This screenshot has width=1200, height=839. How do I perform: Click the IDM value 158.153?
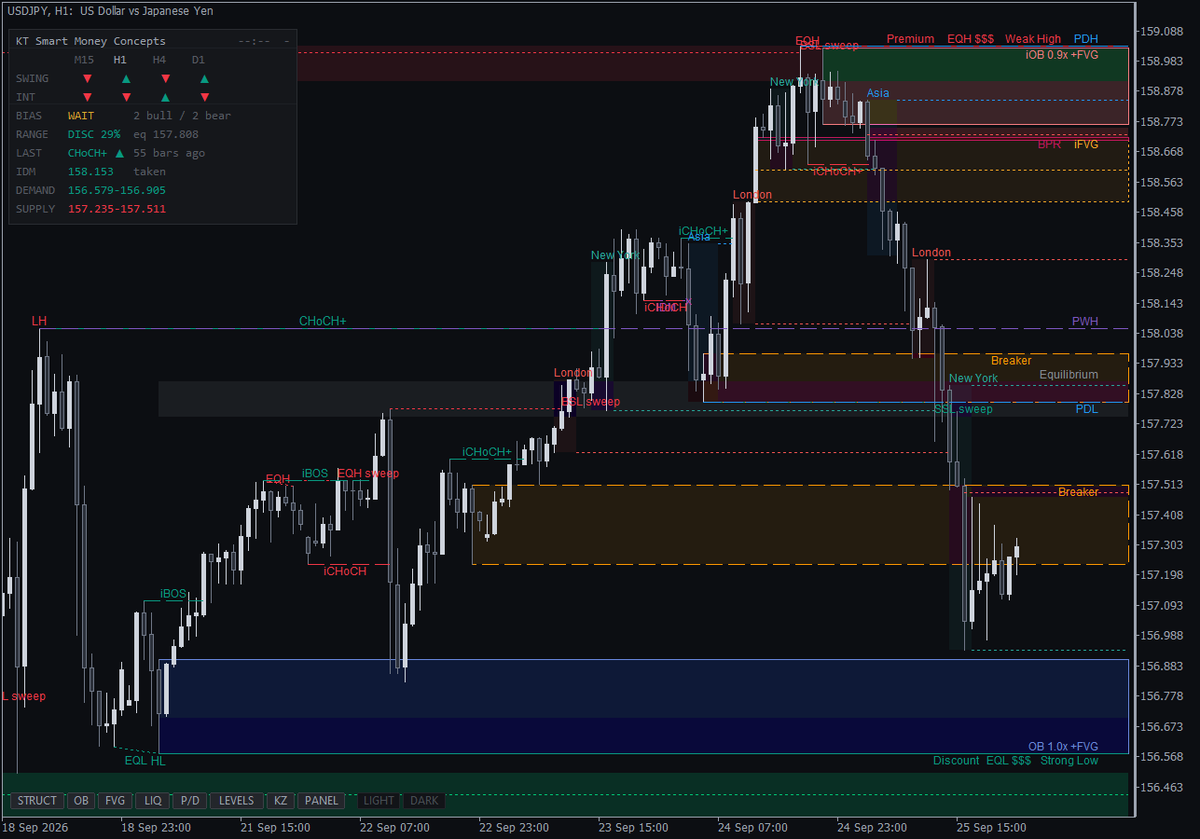tap(91, 172)
